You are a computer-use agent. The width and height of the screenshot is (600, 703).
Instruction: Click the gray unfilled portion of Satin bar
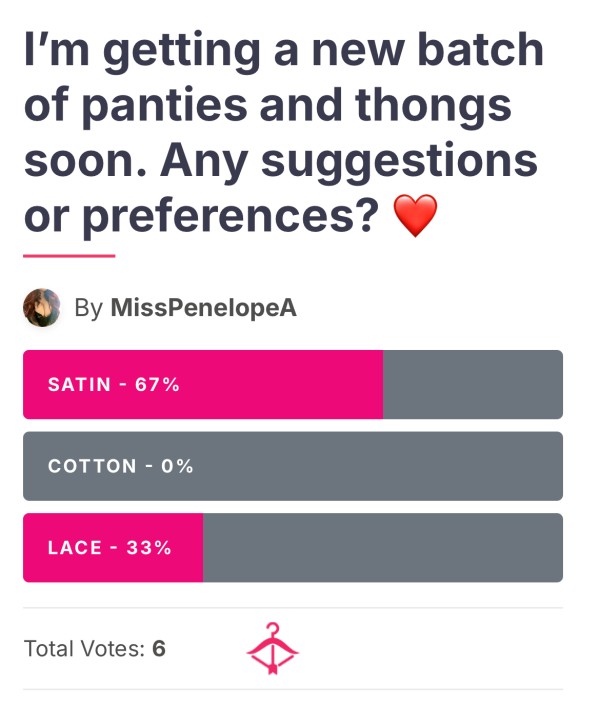pyautogui.click(x=473, y=385)
